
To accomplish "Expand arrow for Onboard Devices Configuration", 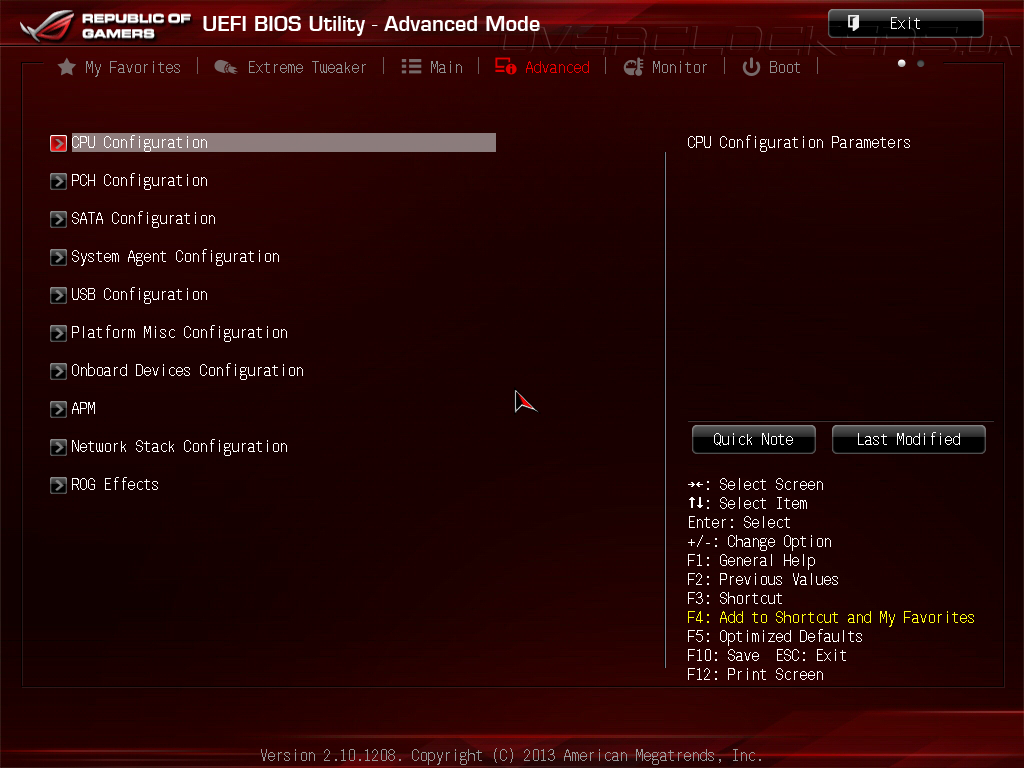I will [58, 371].
